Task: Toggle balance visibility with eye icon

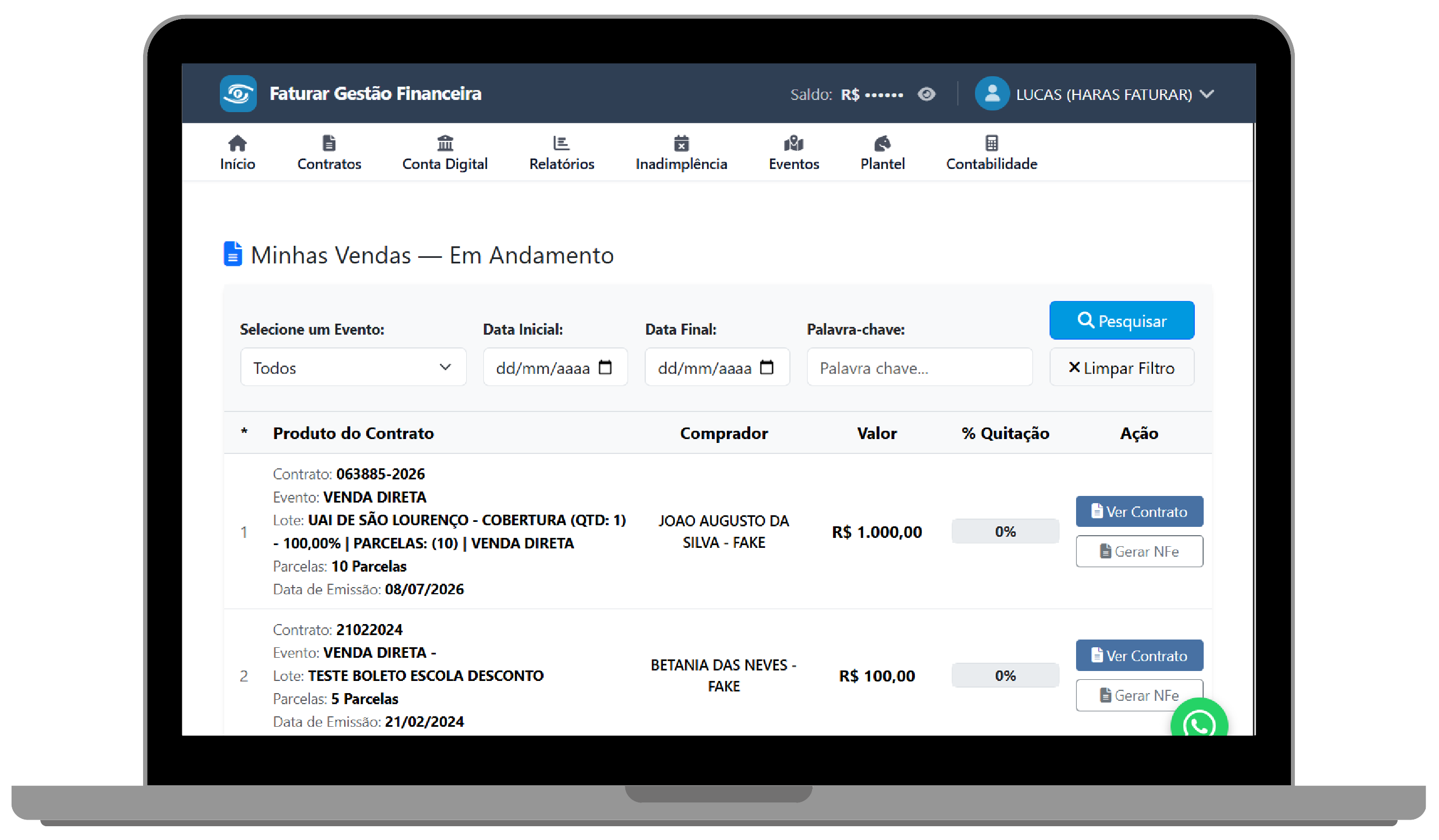Action: (926, 94)
